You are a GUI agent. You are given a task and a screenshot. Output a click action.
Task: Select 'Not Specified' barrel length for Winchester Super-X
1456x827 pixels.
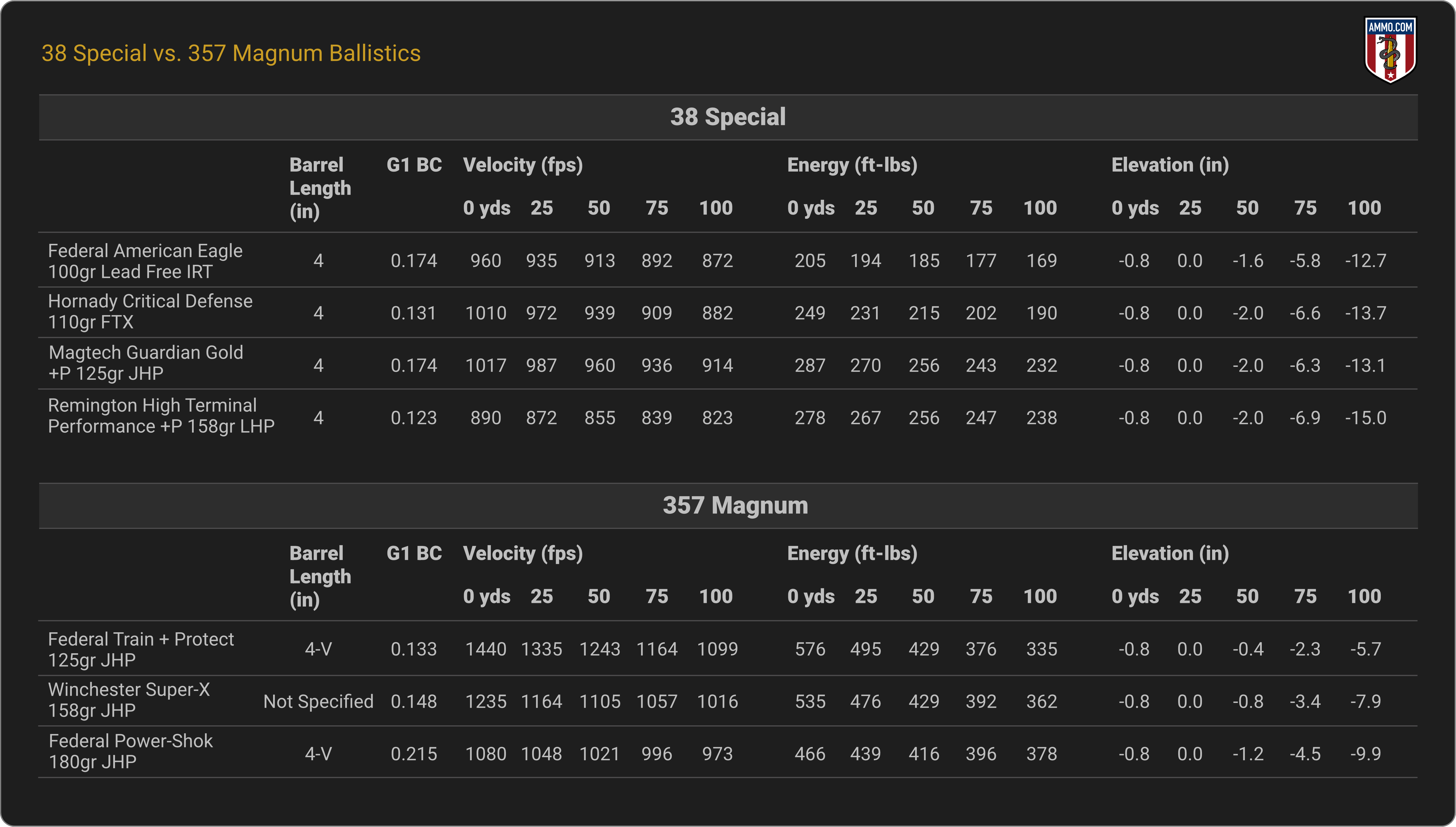click(318, 702)
